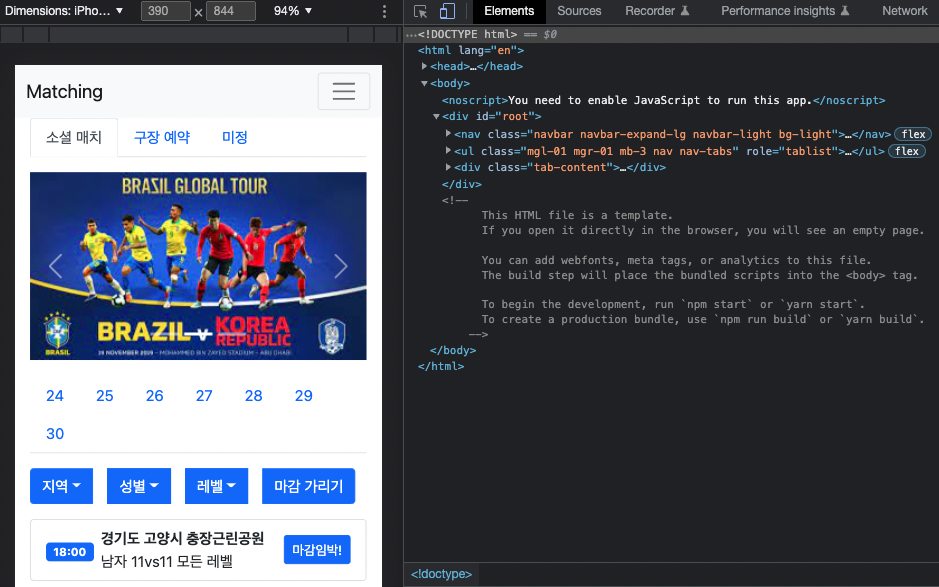Click match title 경기도 고양시 충장근린공원
This screenshot has width=939, height=587.
coord(183,538)
